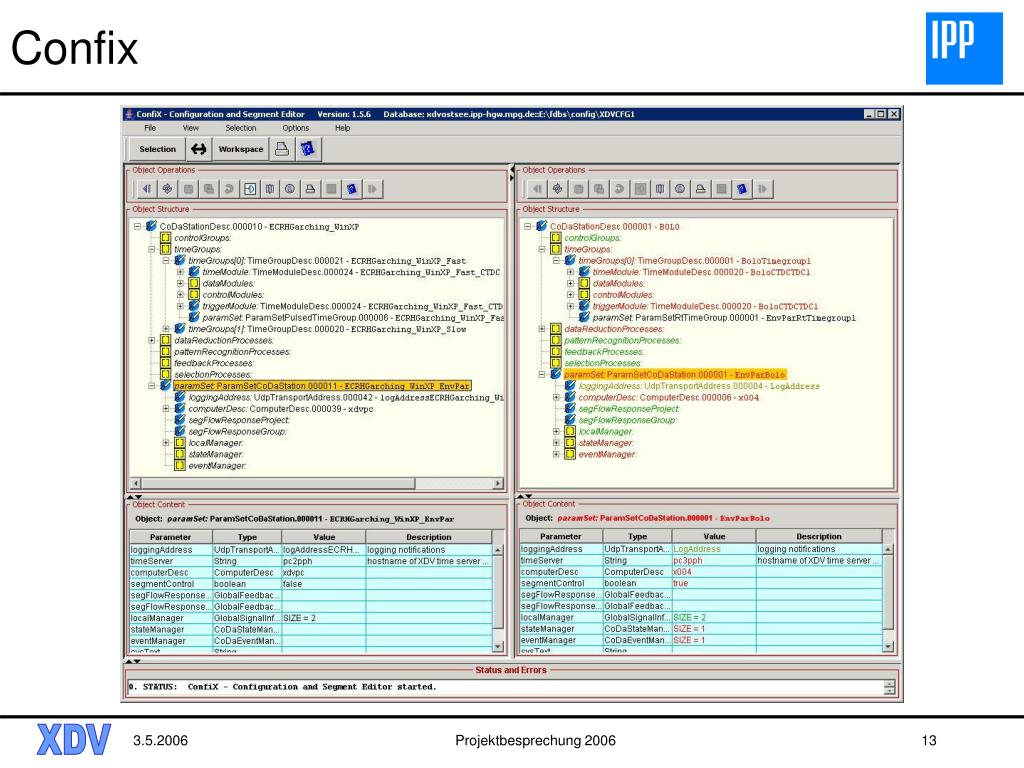Select the 'pc2pph' value cell for timeServer
The height and width of the screenshot is (768, 1024).
coord(324,561)
